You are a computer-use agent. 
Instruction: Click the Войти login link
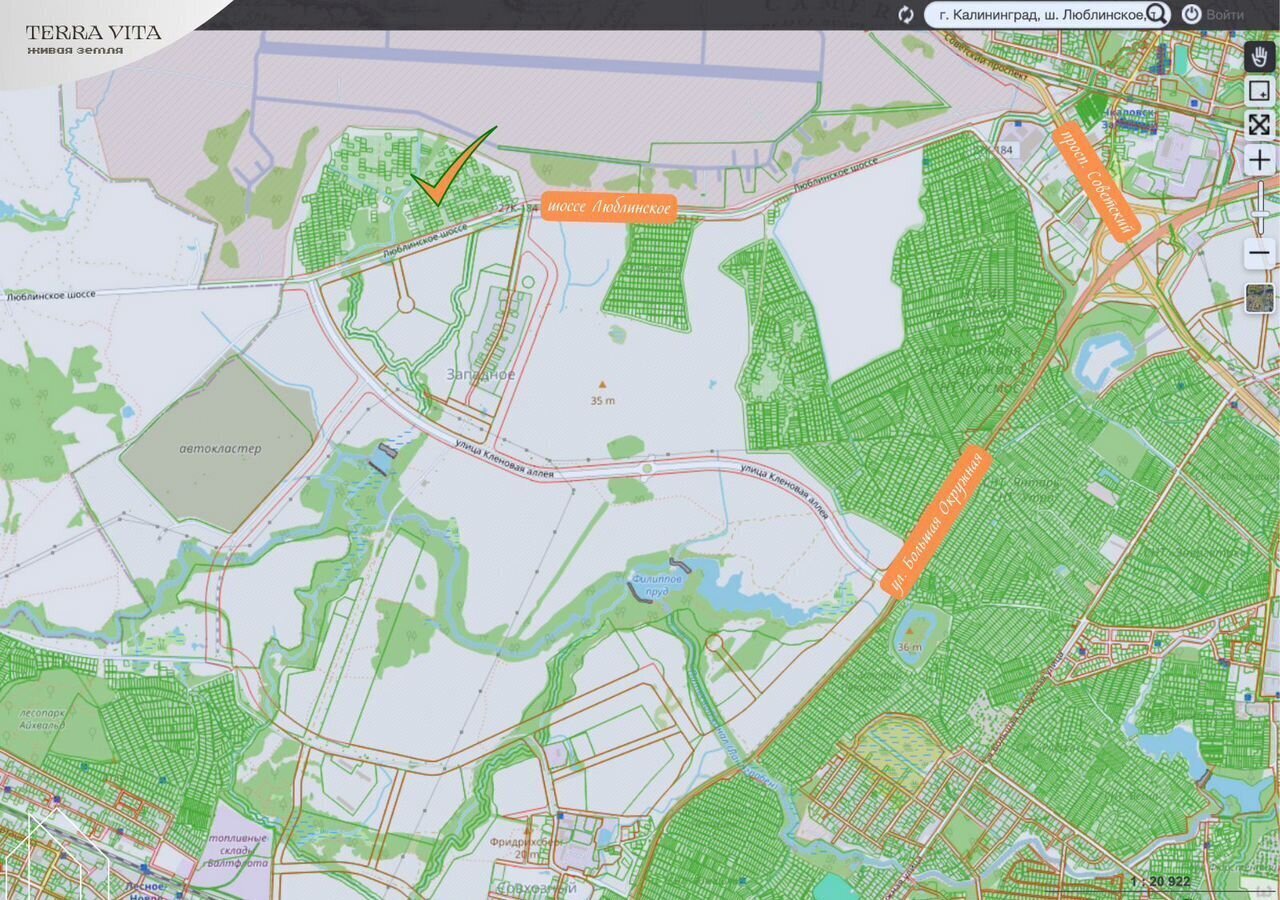pyautogui.click(x=1225, y=15)
